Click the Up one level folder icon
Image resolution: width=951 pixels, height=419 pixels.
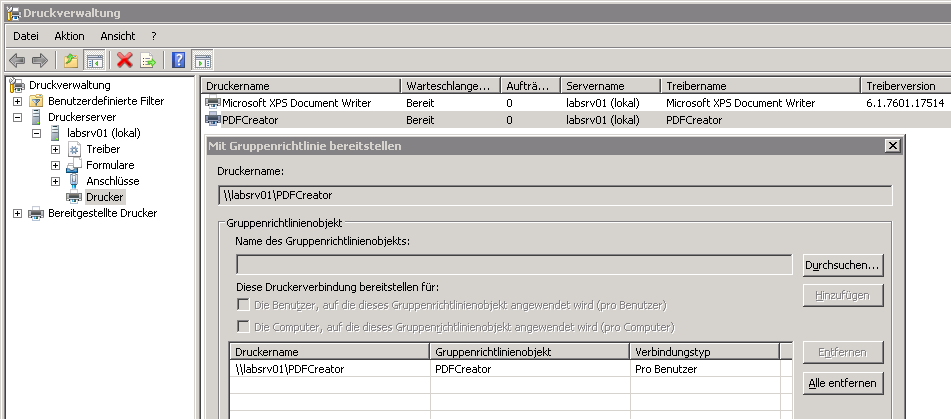71,60
